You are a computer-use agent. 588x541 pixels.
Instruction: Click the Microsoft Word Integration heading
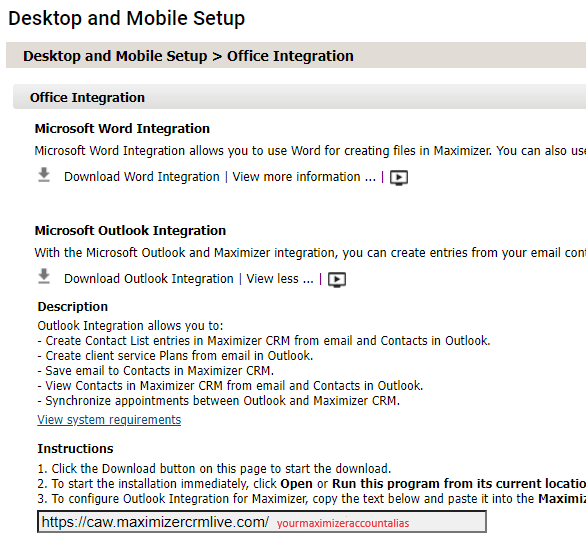(x=122, y=129)
